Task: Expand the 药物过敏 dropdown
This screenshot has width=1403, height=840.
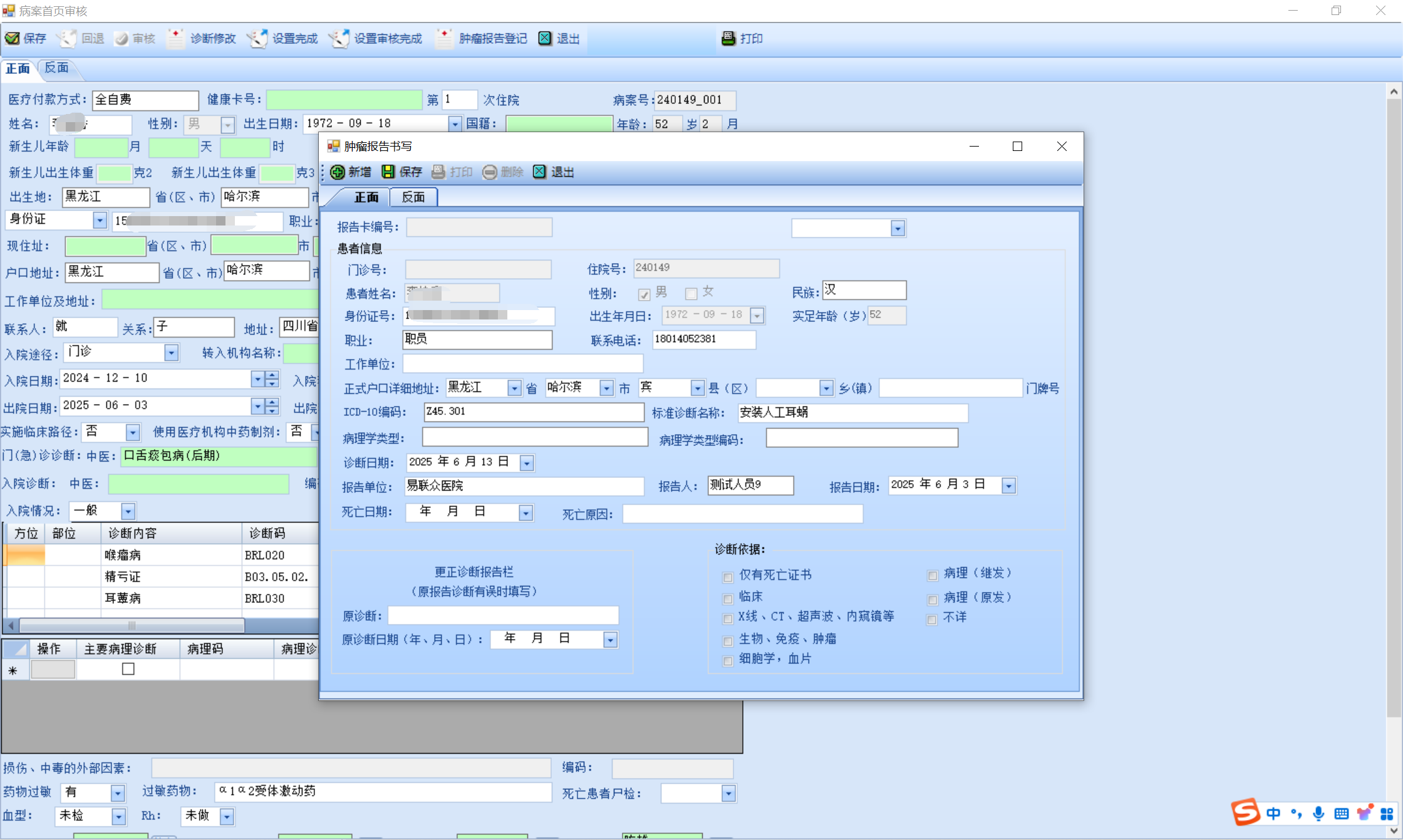Action: click(118, 793)
